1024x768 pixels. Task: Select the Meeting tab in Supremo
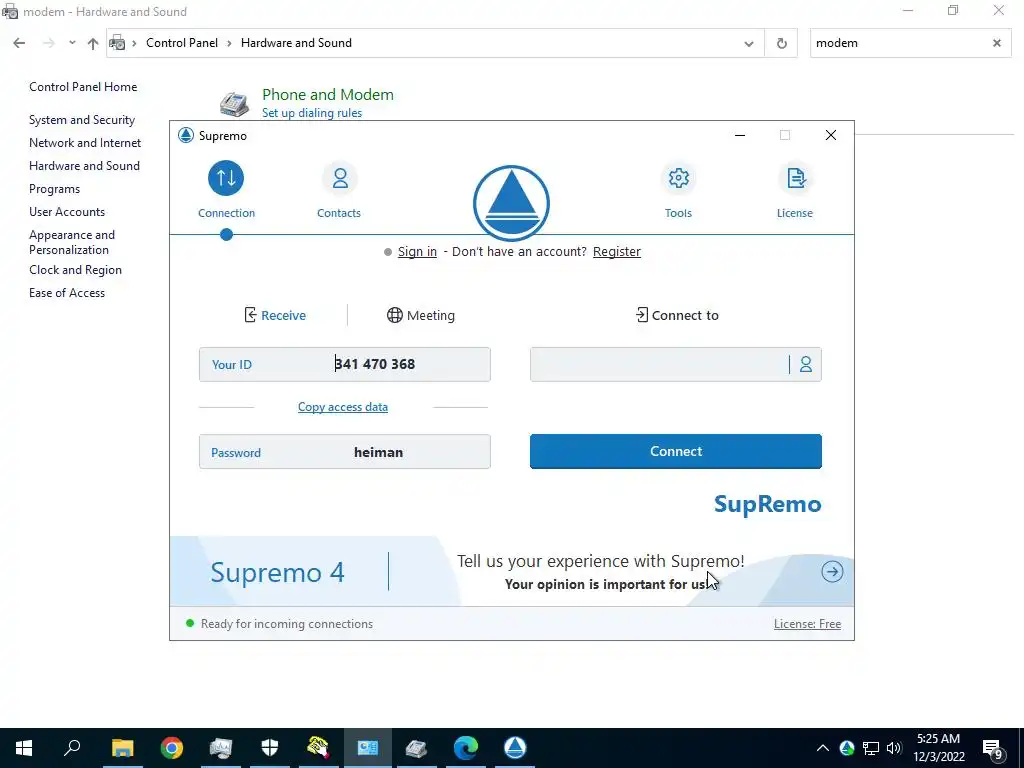point(421,315)
